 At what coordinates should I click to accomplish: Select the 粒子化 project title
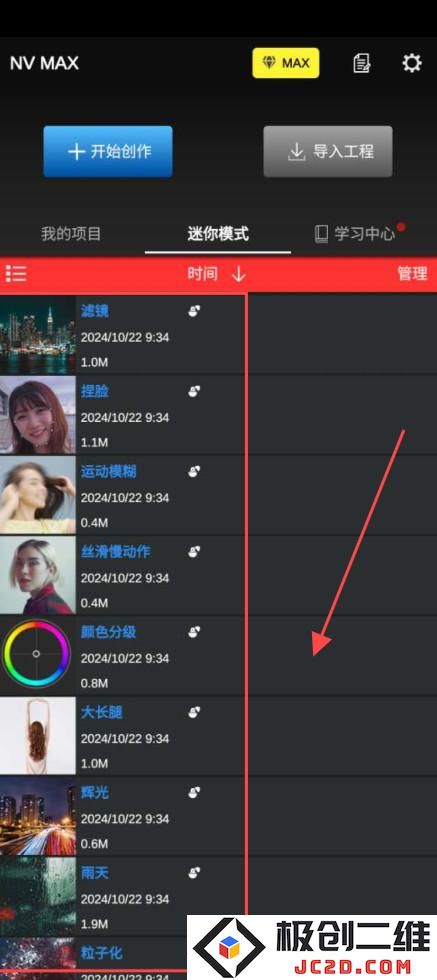tap(101, 952)
